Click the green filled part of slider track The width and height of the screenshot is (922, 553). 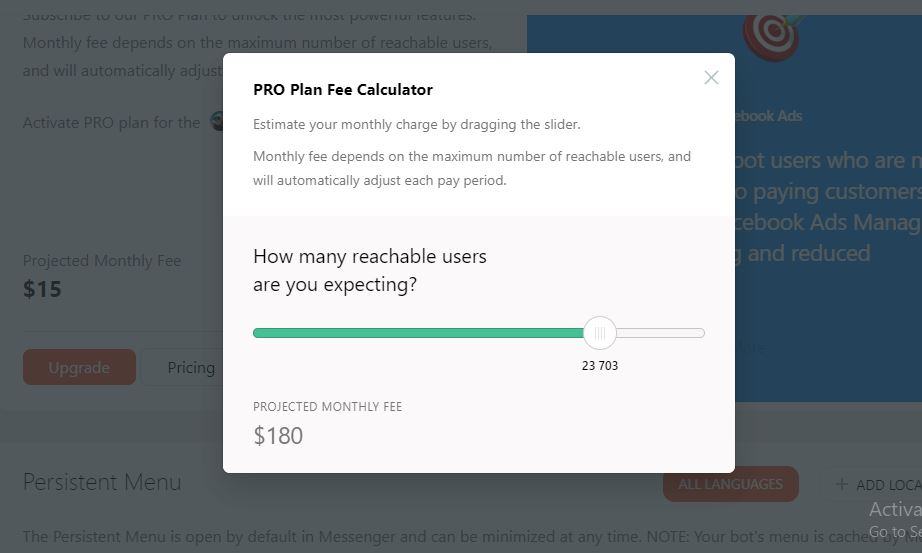pyautogui.click(x=420, y=333)
